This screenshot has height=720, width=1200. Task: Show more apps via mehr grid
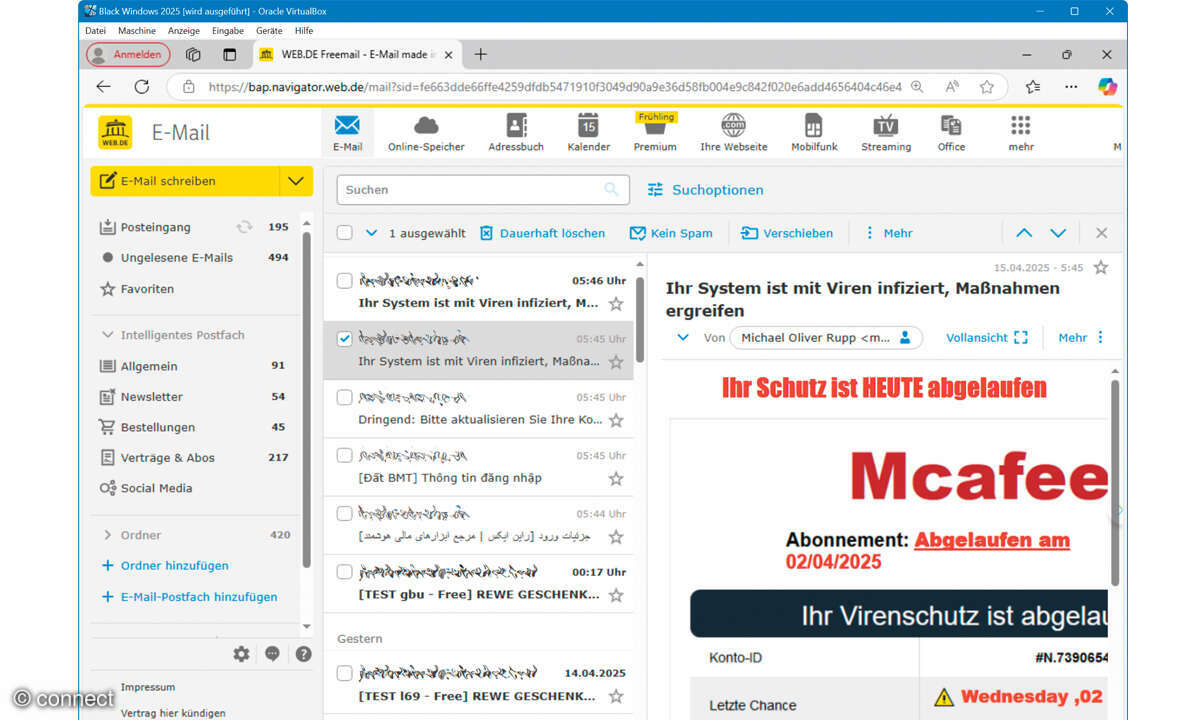[1020, 133]
